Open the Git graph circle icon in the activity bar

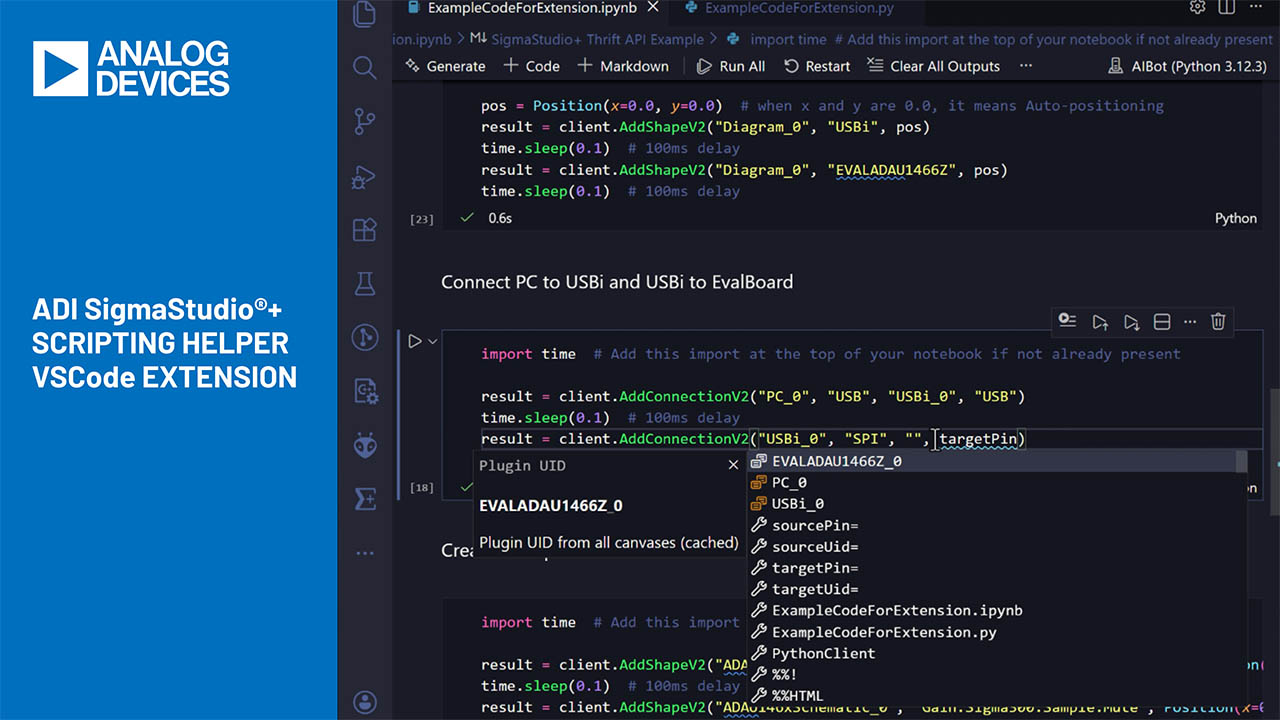pyautogui.click(x=365, y=338)
